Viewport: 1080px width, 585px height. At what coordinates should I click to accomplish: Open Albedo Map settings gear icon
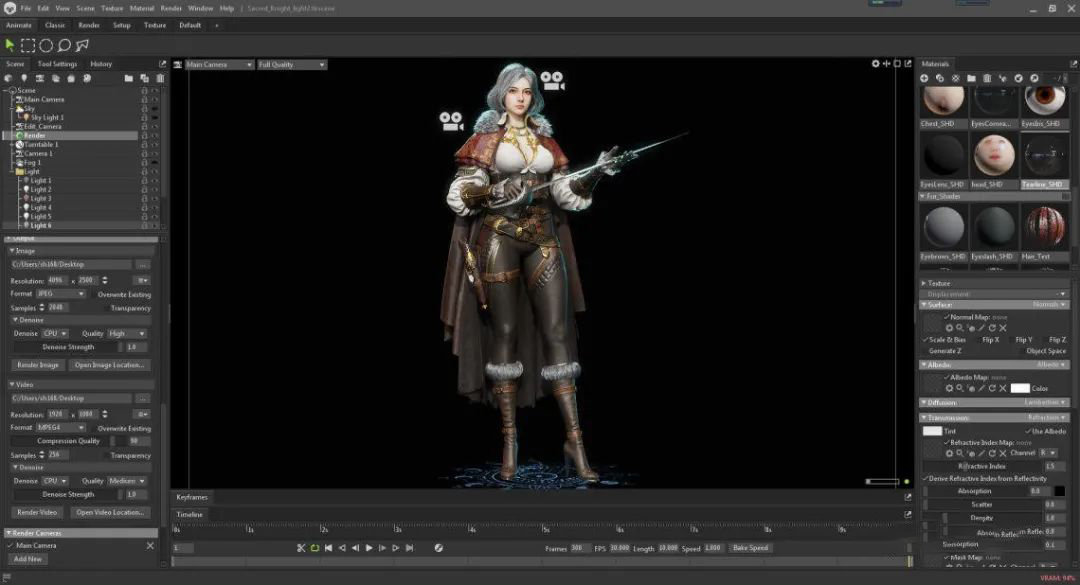click(949, 389)
